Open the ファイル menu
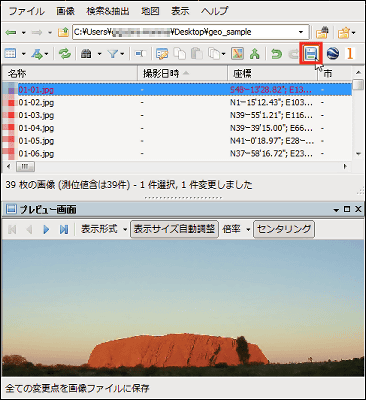 tap(26, 11)
